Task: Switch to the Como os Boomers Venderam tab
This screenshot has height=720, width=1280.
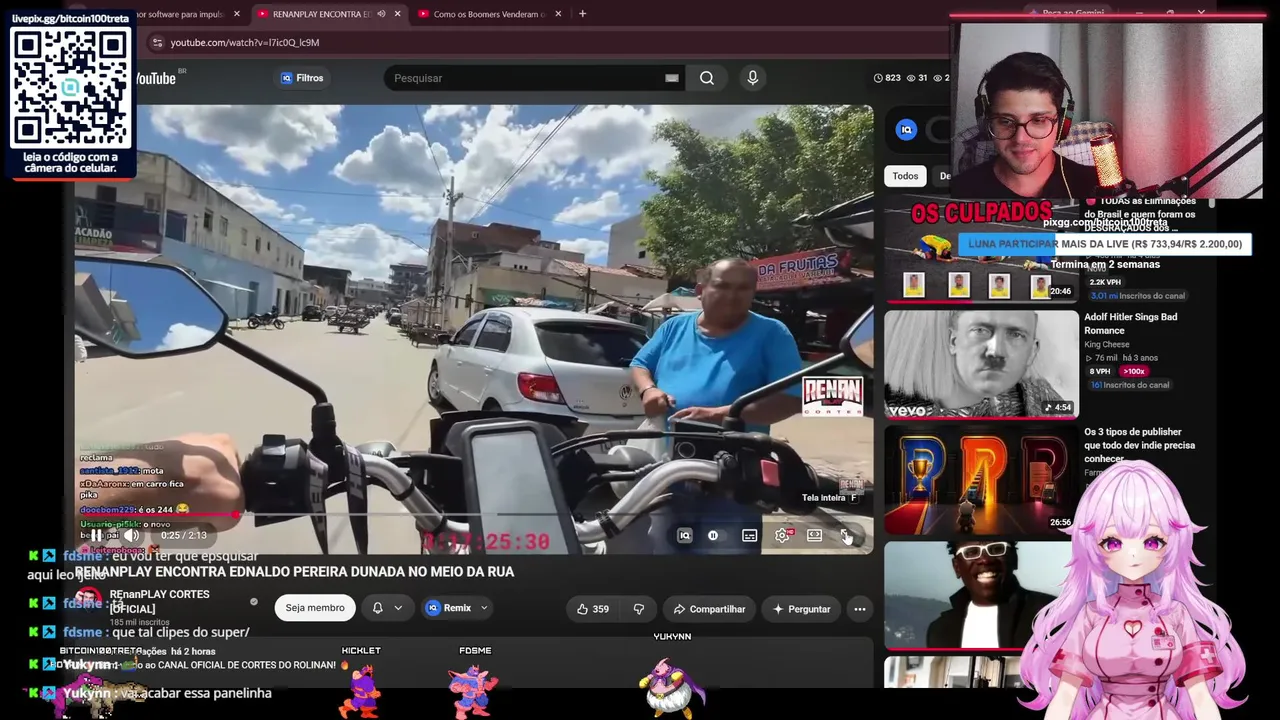Action: point(489,14)
